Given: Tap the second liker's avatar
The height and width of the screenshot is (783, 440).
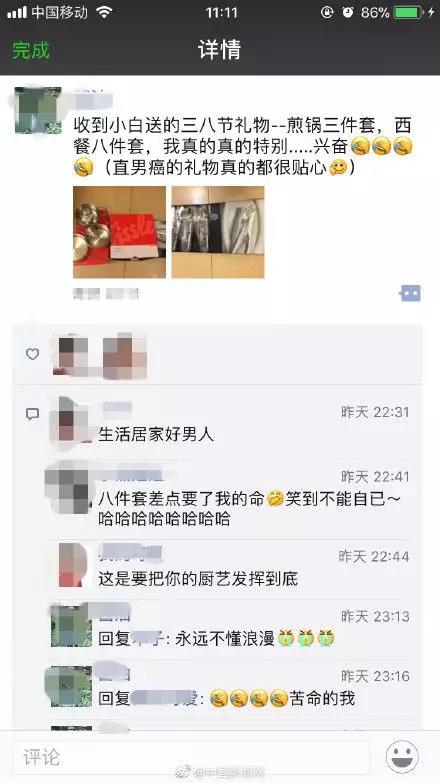Looking at the screenshot, I should pyautogui.click(x=124, y=355).
